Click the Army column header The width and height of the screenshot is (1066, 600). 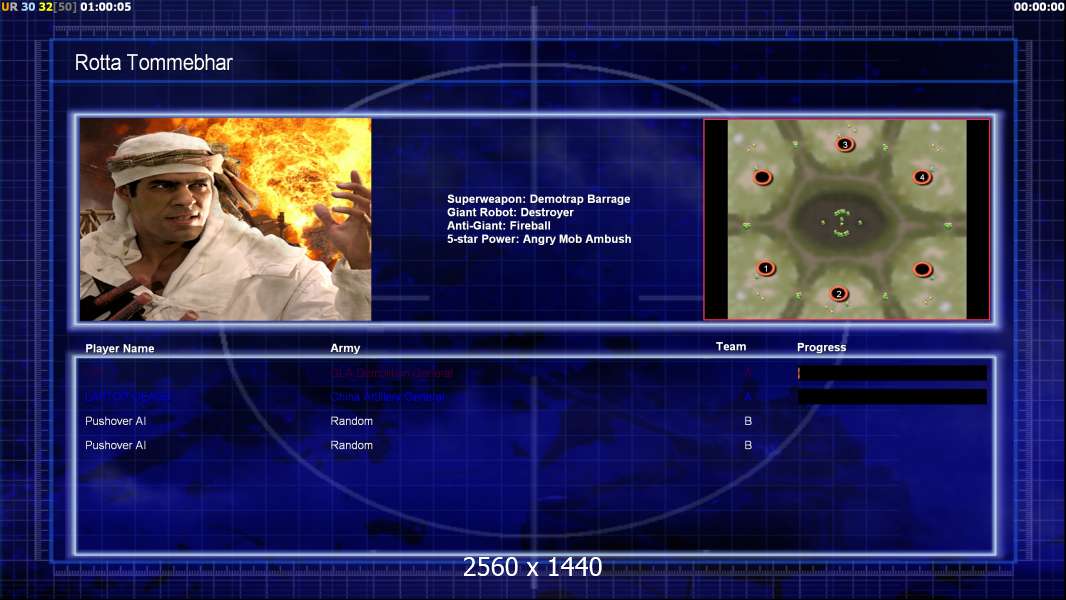[x=345, y=348]
